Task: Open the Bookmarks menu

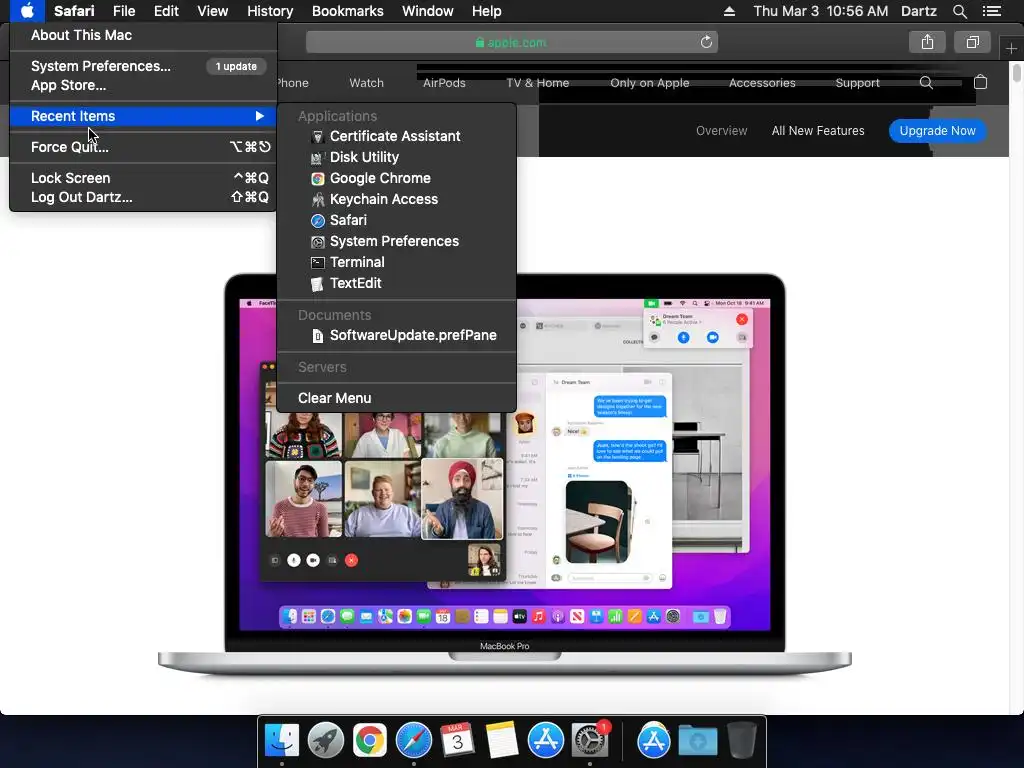Action: (347, 11)
